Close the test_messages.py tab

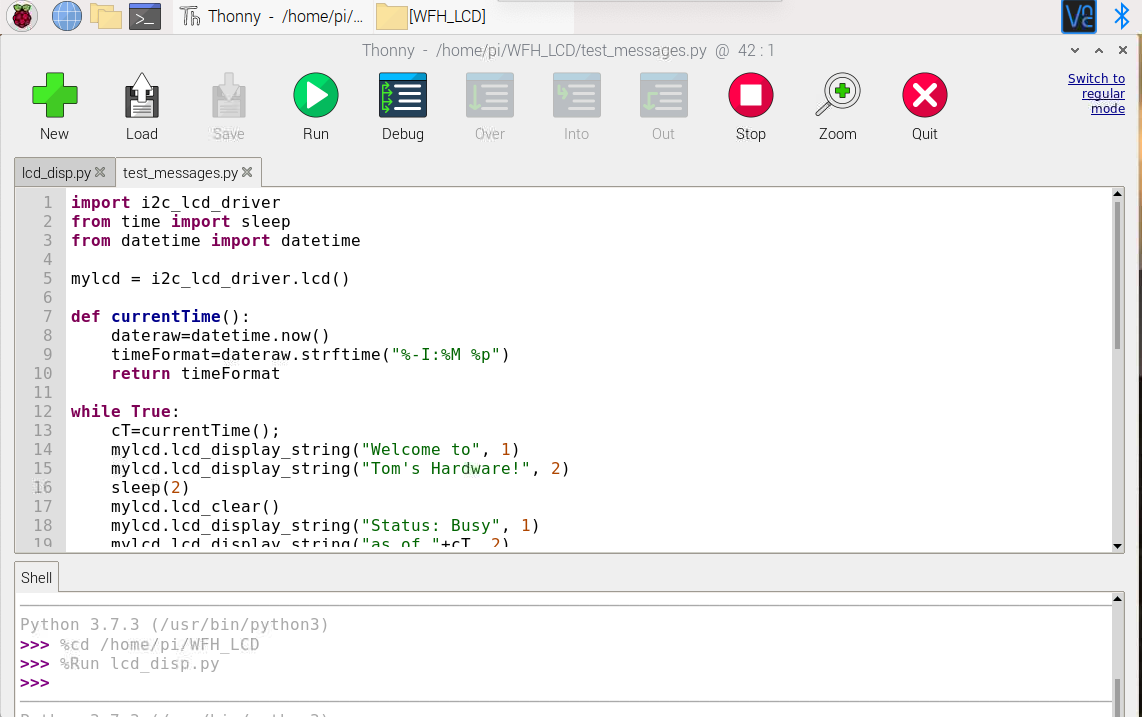coord(246,172)
